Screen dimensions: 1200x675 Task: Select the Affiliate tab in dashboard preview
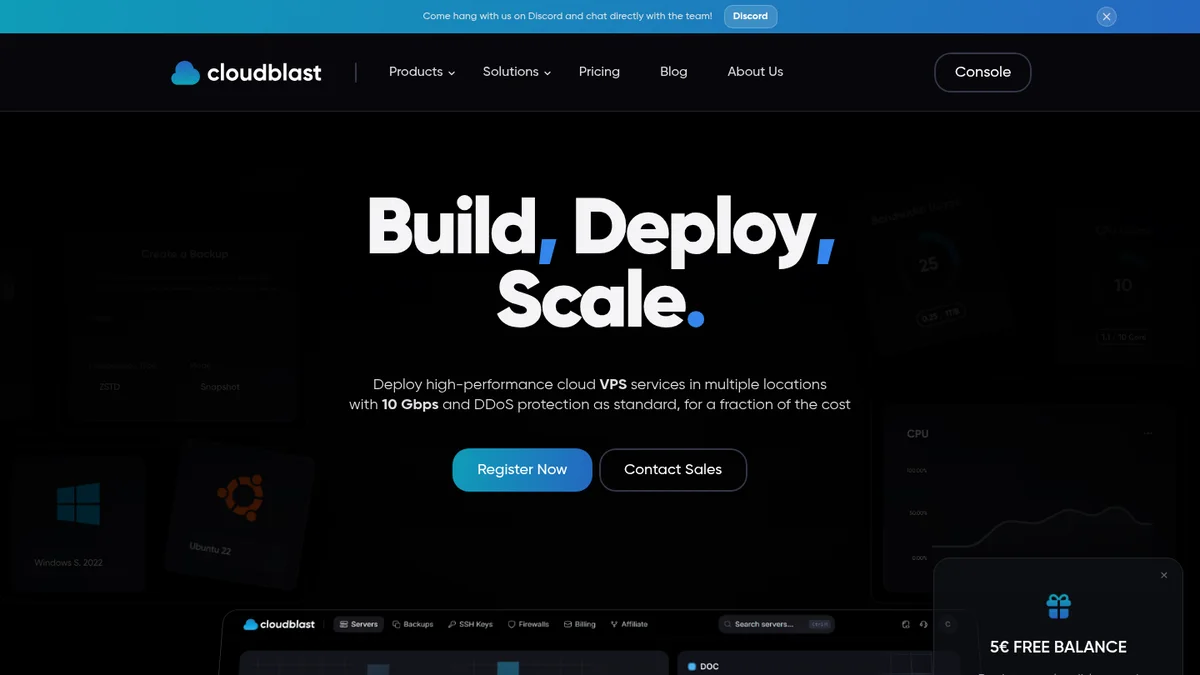pyautogui.click(x=629, y=624)
